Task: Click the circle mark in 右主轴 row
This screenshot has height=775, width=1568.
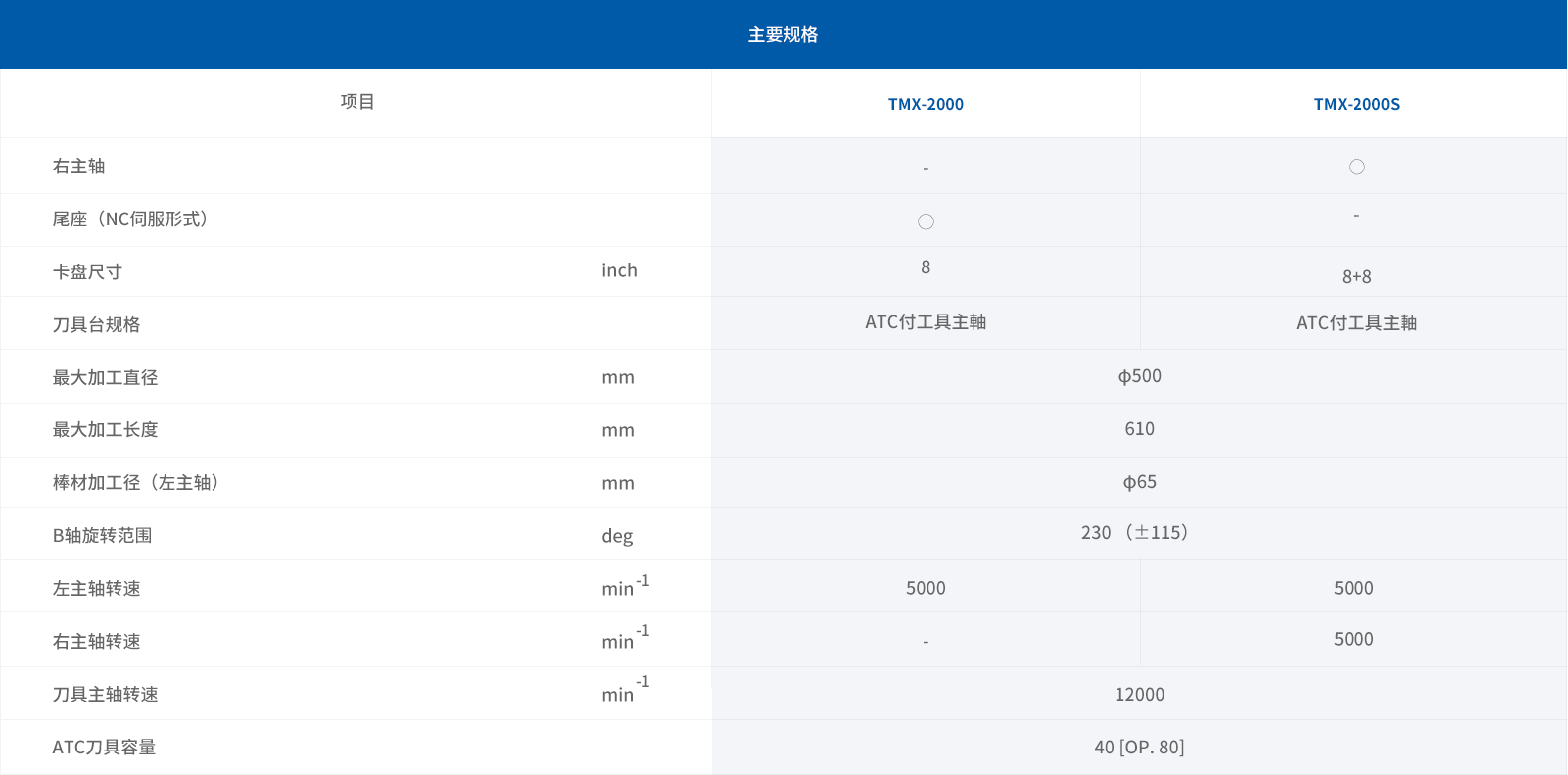Action: click(x=1356, y=167)
